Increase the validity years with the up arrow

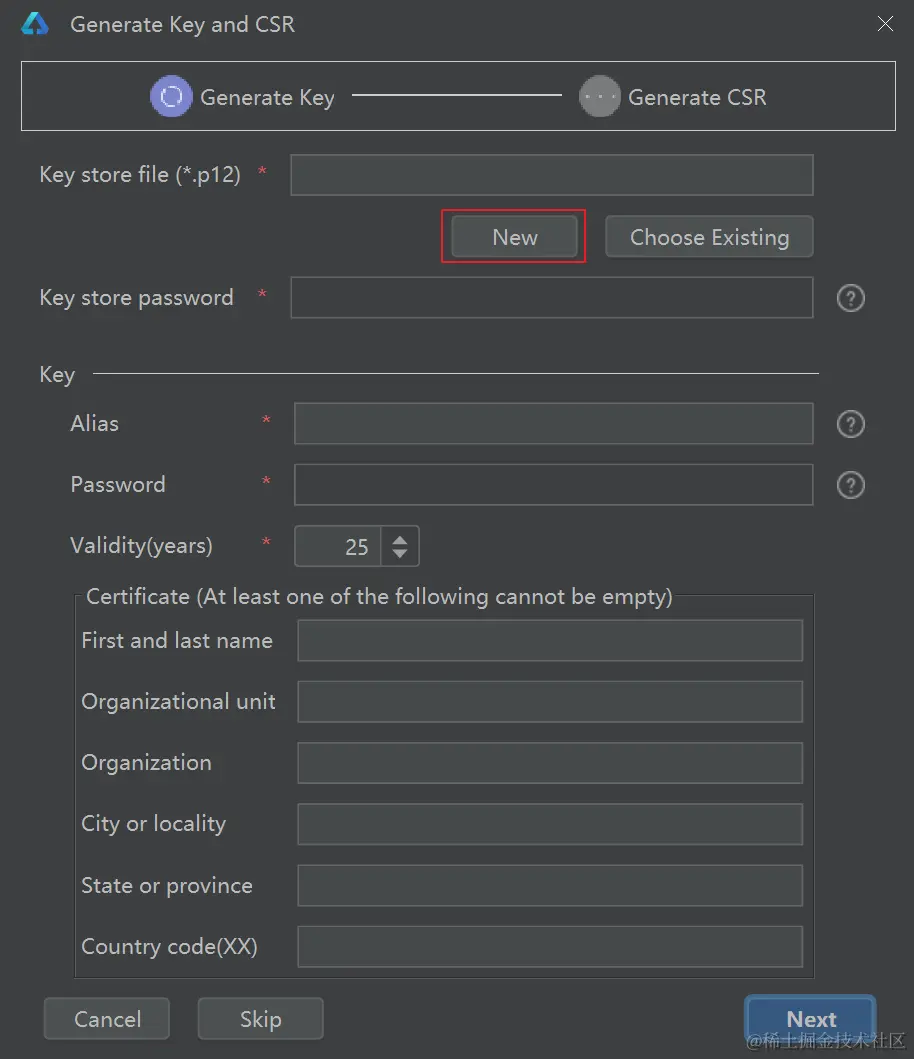point(400,540)
